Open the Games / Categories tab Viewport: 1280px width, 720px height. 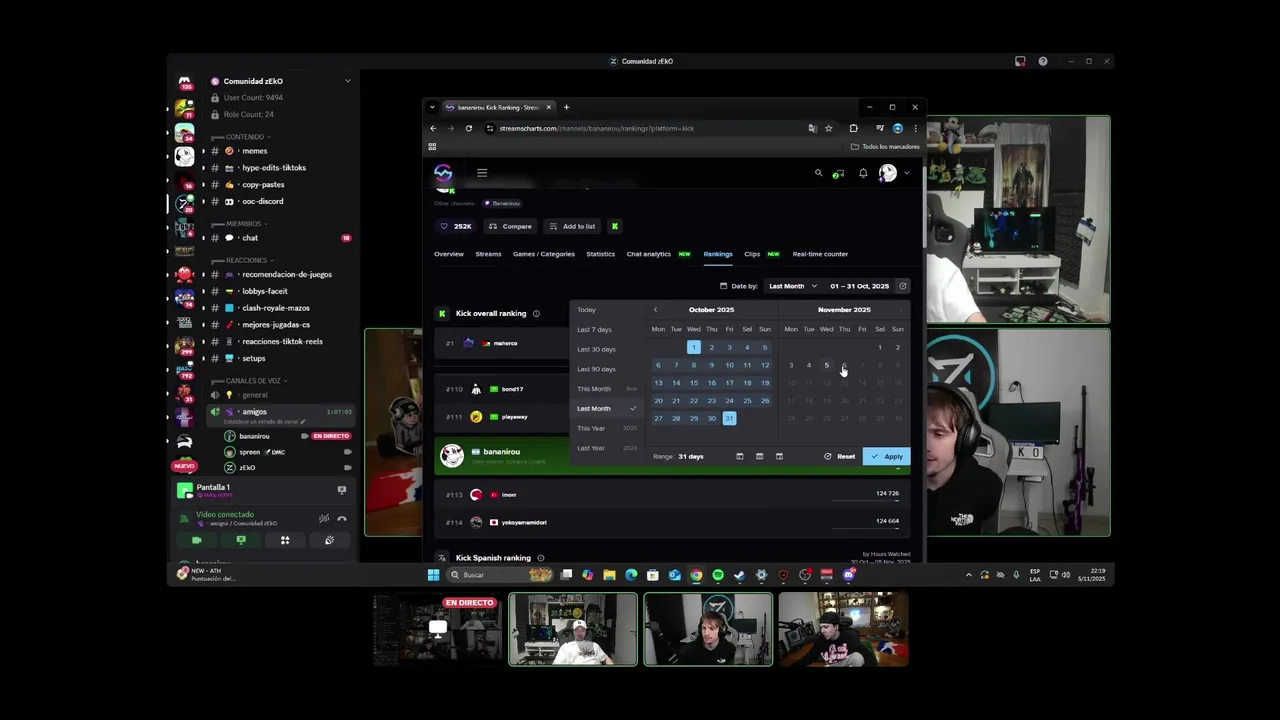point(544,254)
